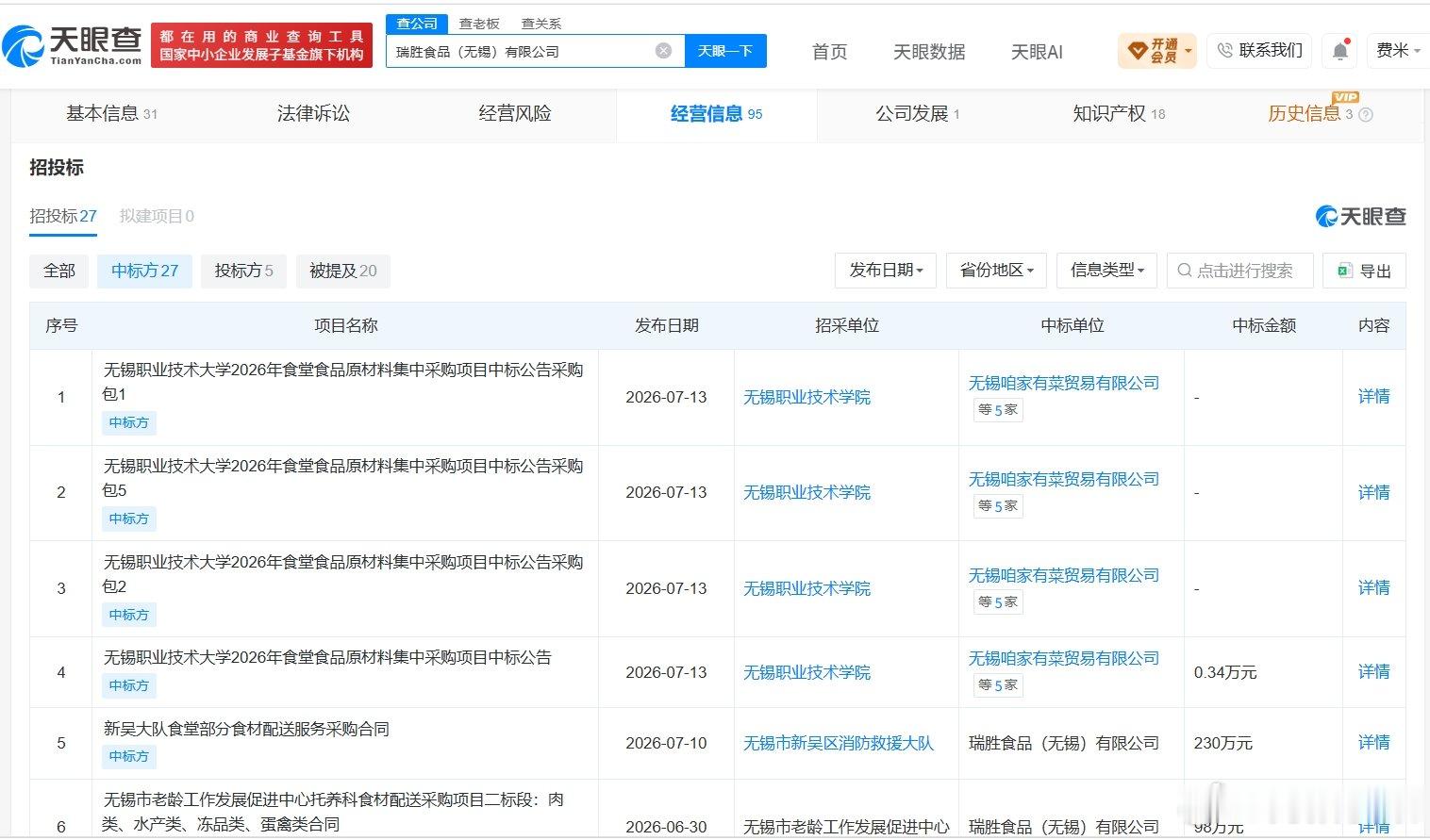Click the 联系我们 button
The width and height of the screenshot is (1430, 840).
coord(1260,50)
